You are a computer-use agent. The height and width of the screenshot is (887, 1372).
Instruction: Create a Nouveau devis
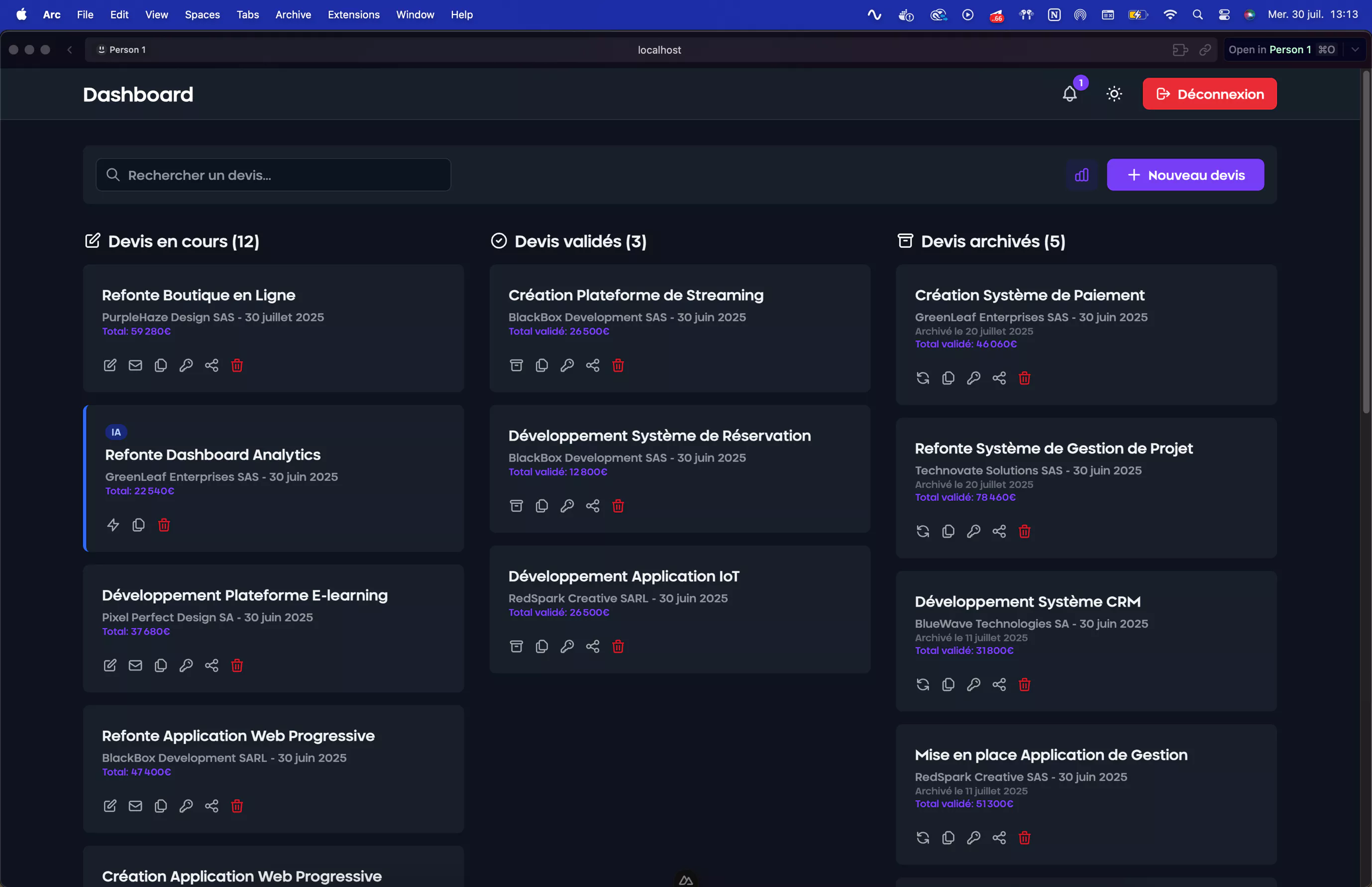[1185, 175]
